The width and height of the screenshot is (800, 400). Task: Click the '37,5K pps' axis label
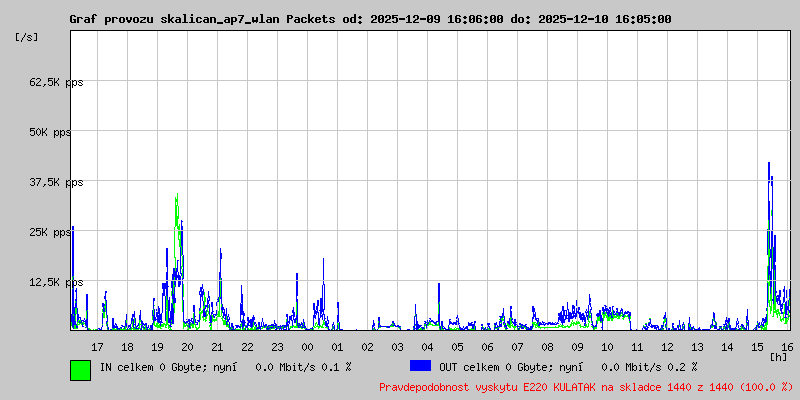click(56, 182)
